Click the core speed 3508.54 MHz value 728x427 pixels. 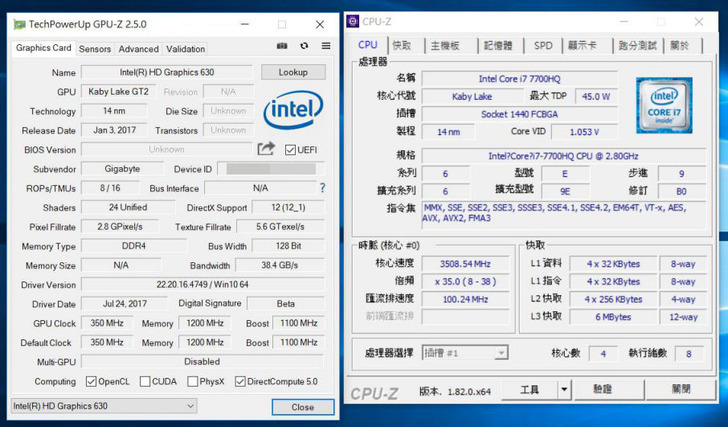tap(465, 264)
